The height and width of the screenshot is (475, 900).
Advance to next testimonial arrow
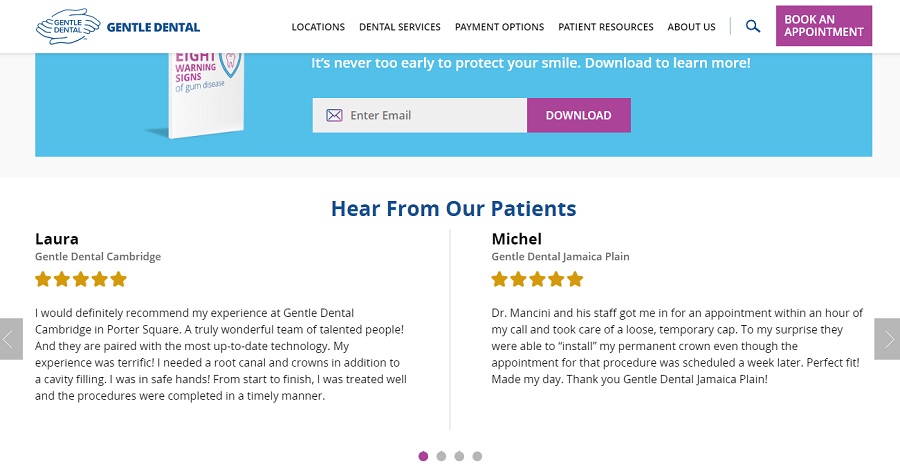(888, 339)
